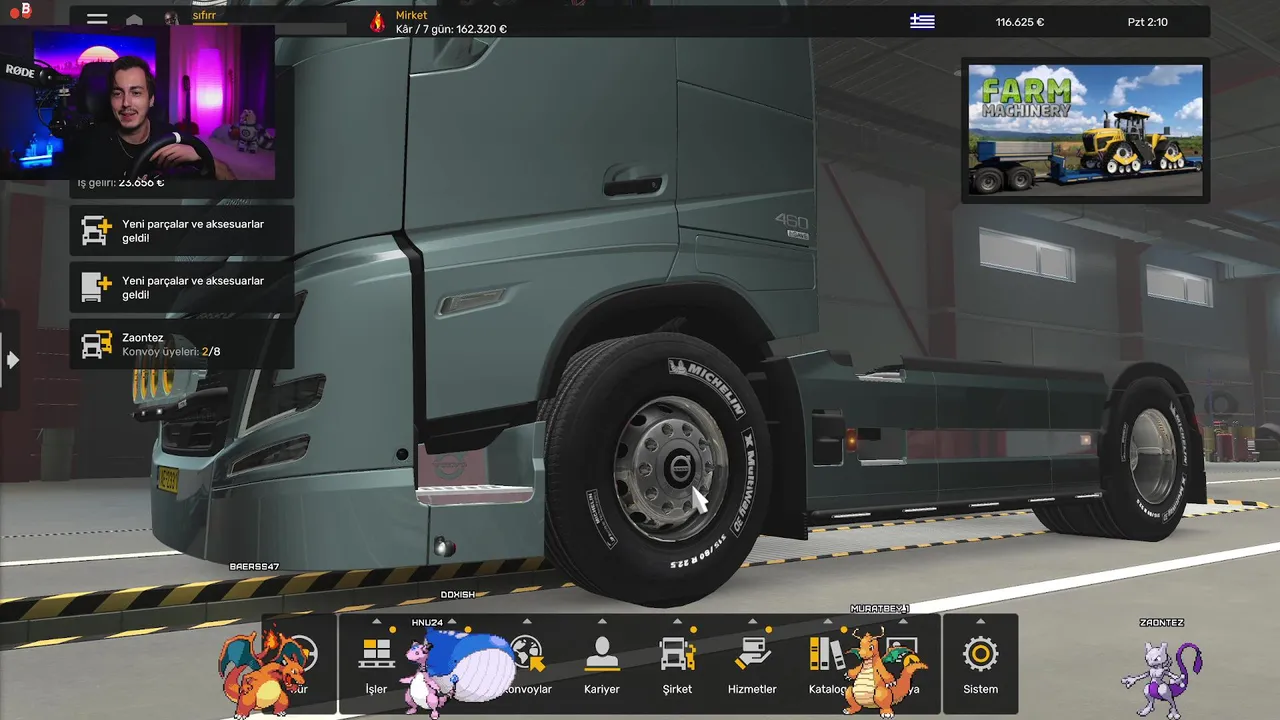Click the Zaontez convoy truck icon
1280x720 pixels.
tap(97, 345)
